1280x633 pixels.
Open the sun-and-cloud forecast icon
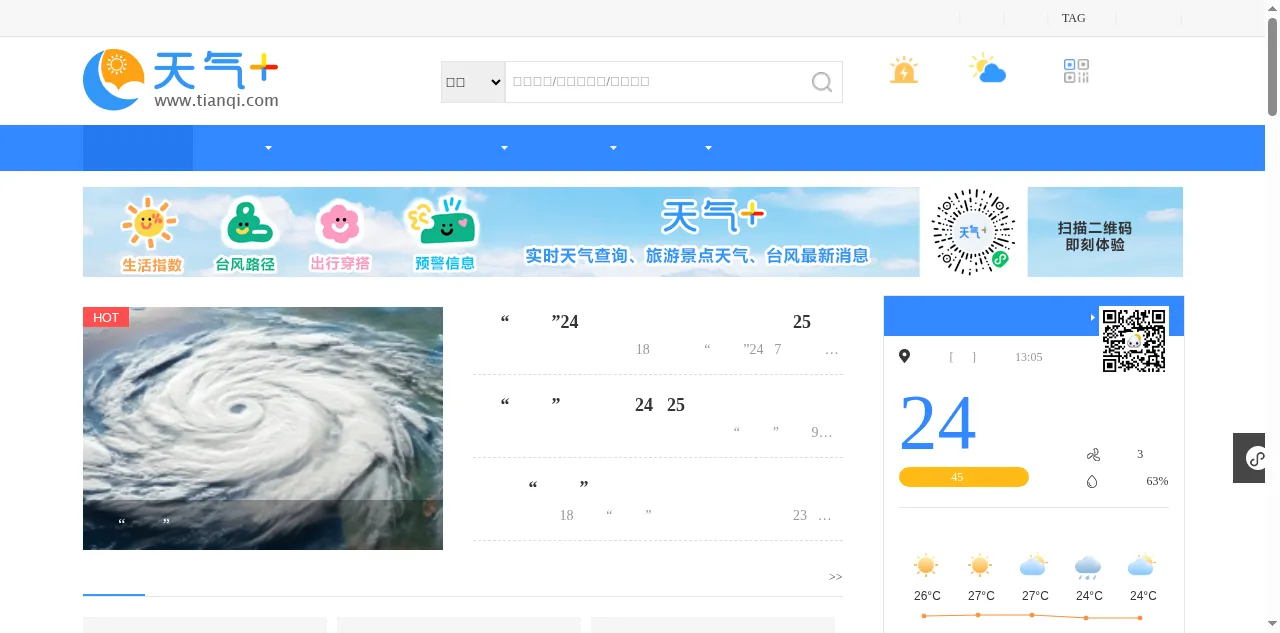click(x=987, y=69)
